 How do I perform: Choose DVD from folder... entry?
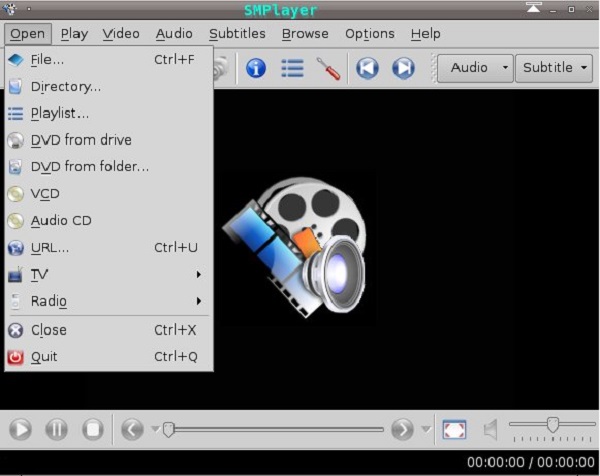coord(109,167)
